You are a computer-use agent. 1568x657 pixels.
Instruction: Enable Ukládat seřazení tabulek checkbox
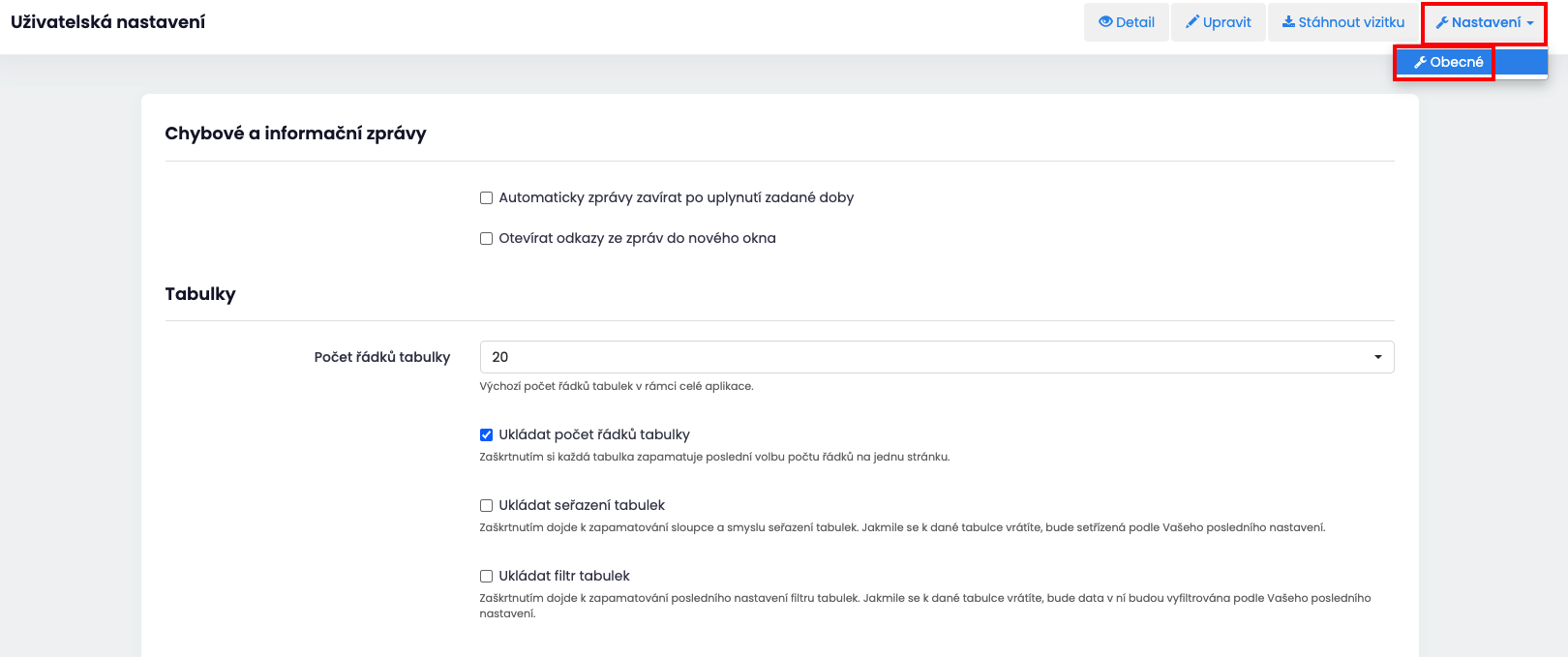(487, 506)
